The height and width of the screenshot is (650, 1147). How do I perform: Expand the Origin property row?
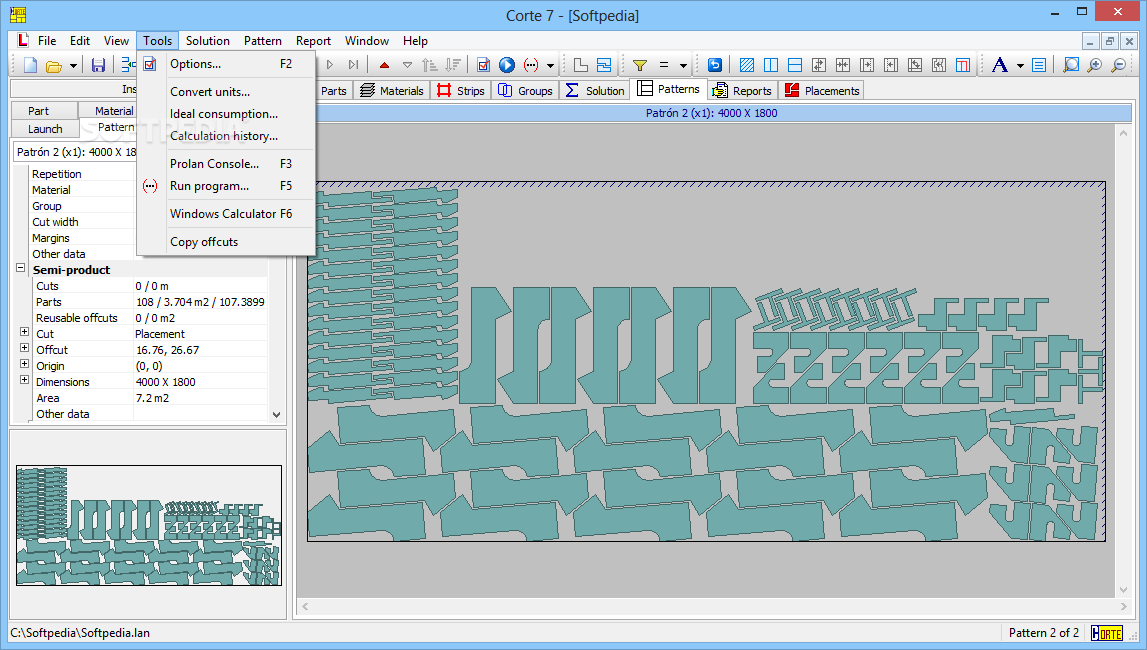24,364
